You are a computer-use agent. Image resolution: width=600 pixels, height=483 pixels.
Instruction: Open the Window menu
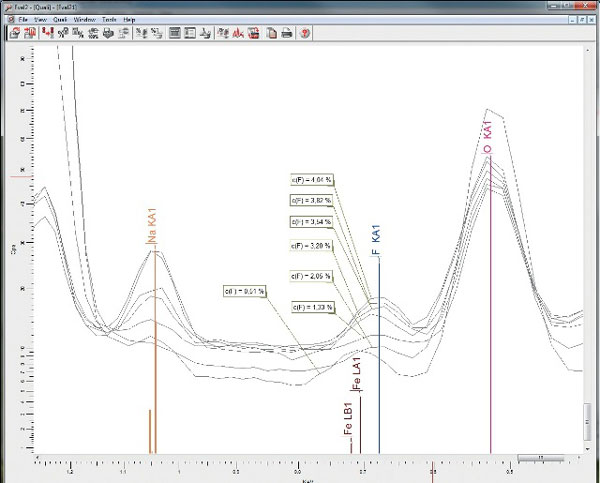[84, 19]
